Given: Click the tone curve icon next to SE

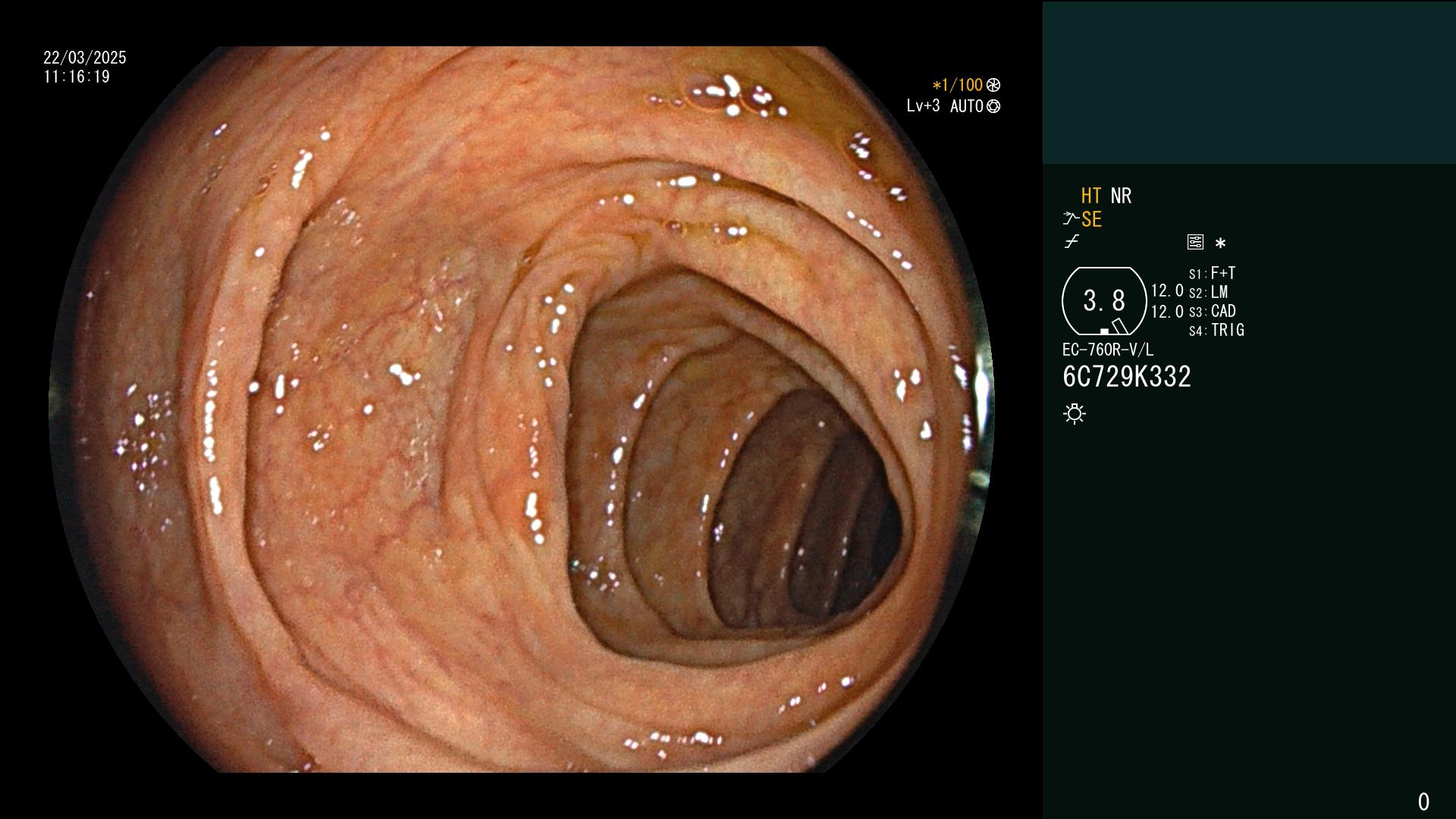Looking at the screenshot, I should point(1071,219).
